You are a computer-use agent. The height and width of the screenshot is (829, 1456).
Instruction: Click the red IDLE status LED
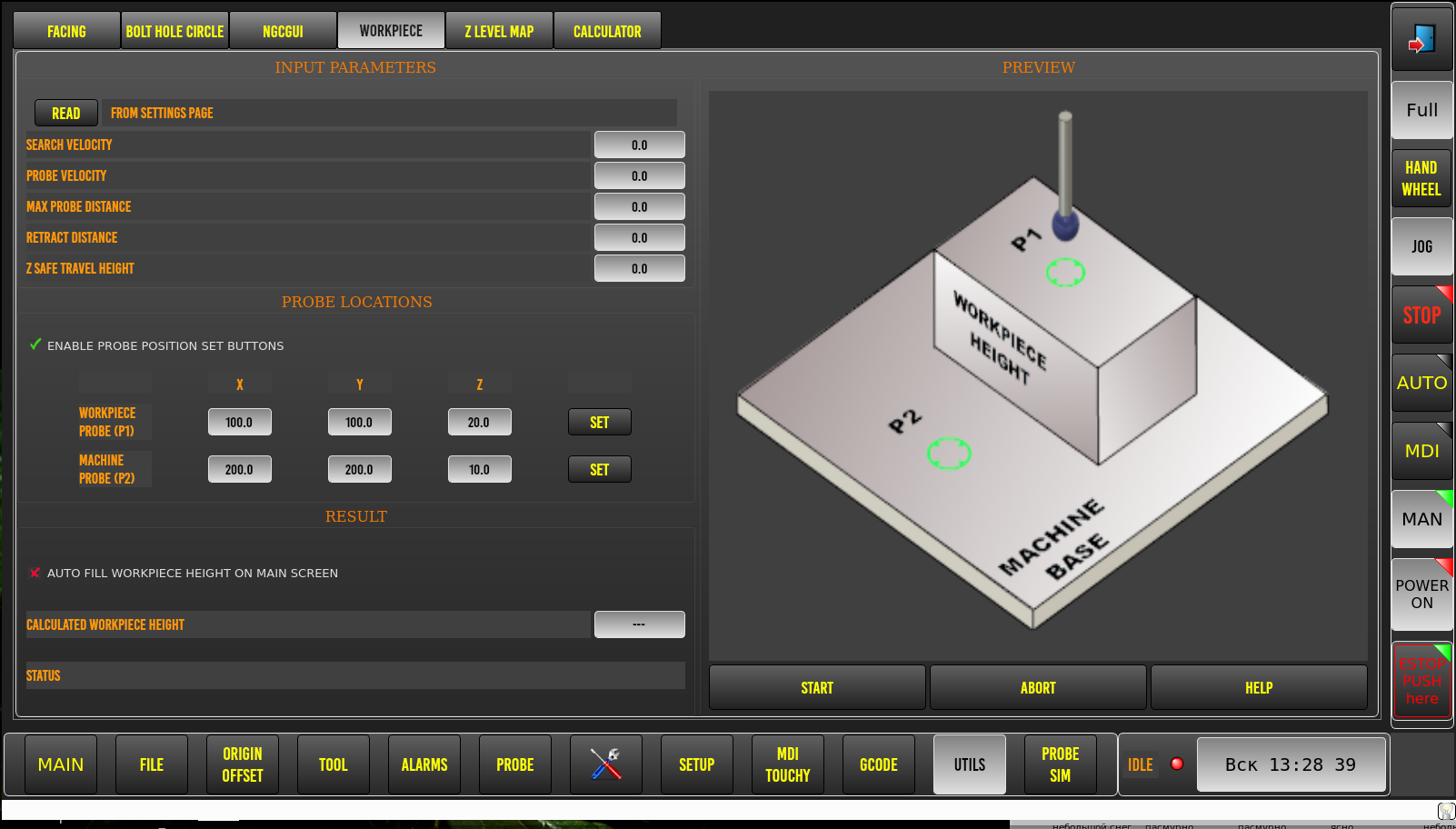[x=1177, y=764]
